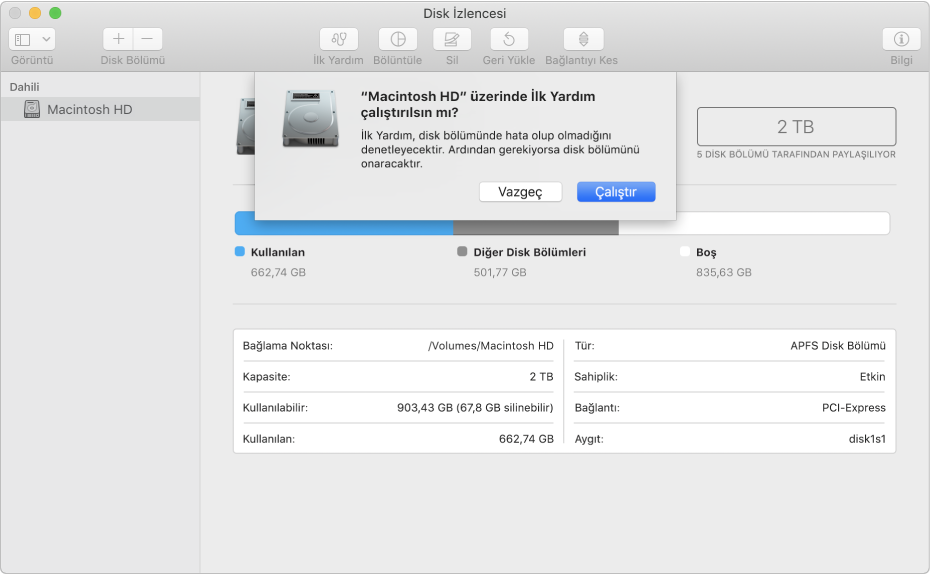Click the white free space bar segment
The height and width of the screenshot is (575, 931).
[x=754, y=223]
